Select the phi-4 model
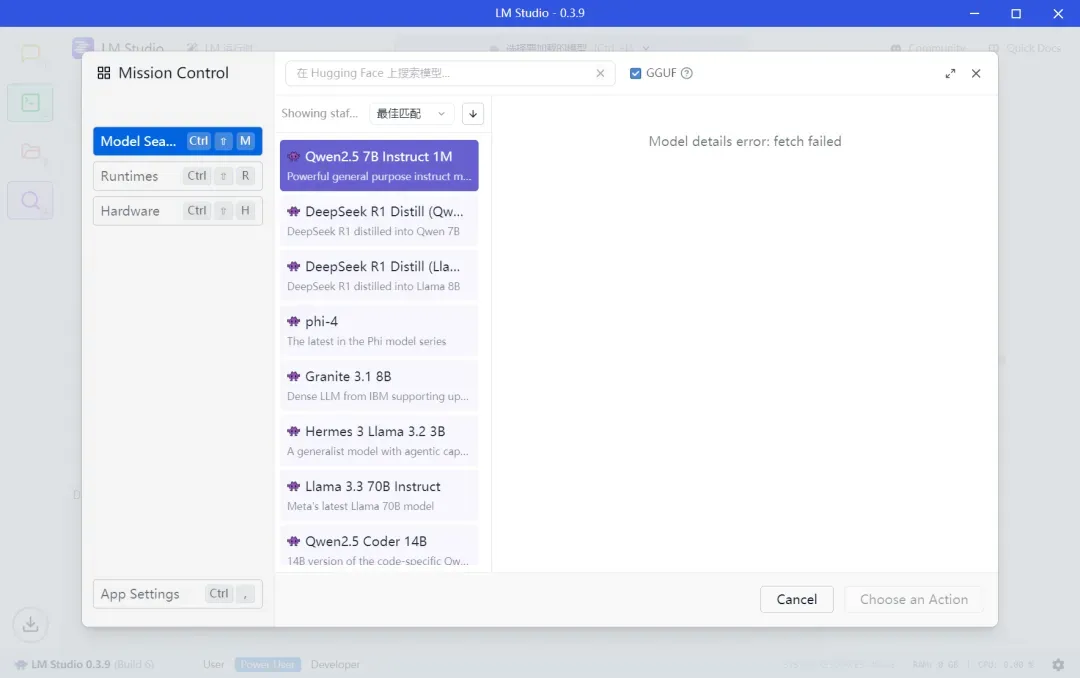 [x=379, y=331]
